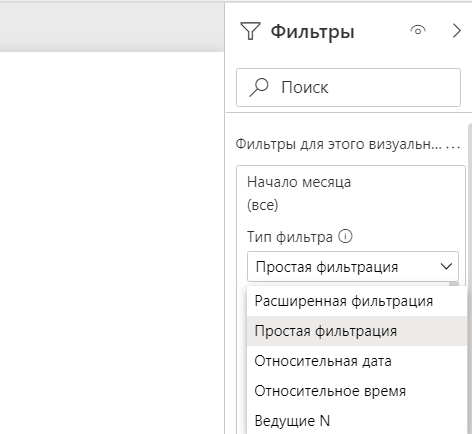Viewport: 472px width, 434px height.
Task: Click the funnel Filters icon
Action: [250, 31]
